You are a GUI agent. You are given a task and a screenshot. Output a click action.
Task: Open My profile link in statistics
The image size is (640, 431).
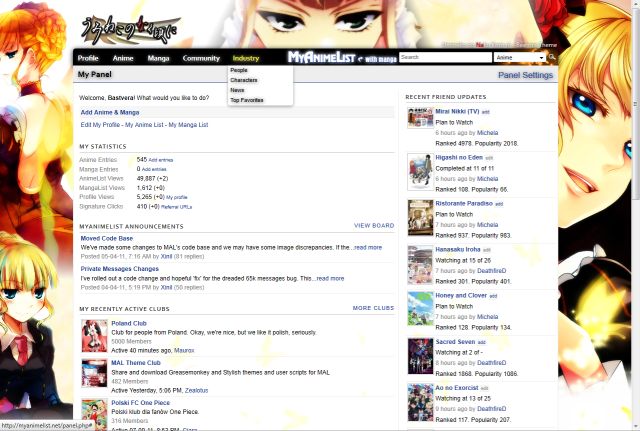177,197
